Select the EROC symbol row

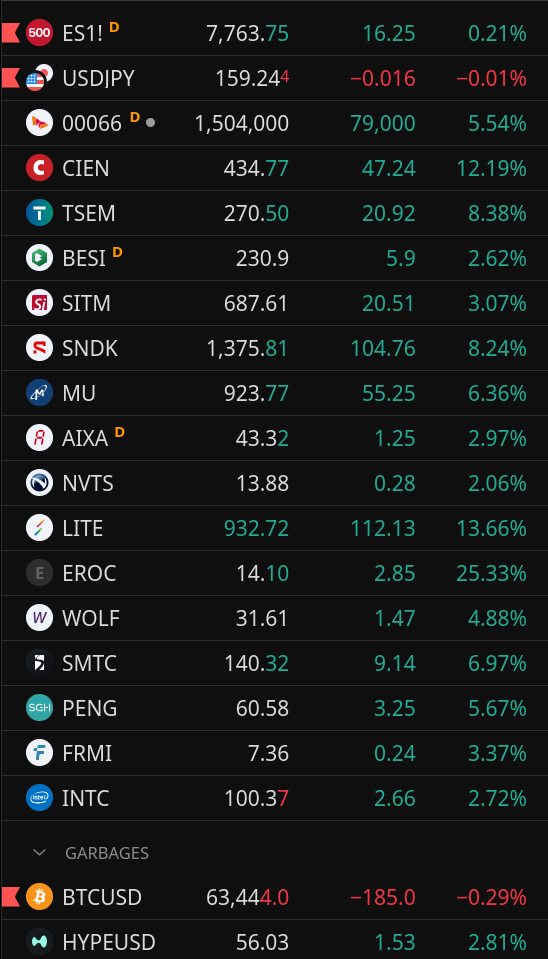pos(274,573)
